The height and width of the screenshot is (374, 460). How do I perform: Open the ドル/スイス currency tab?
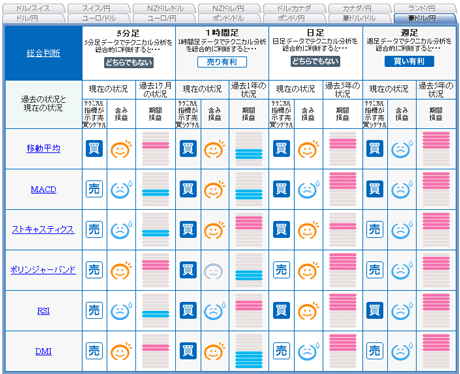[33, 8]
